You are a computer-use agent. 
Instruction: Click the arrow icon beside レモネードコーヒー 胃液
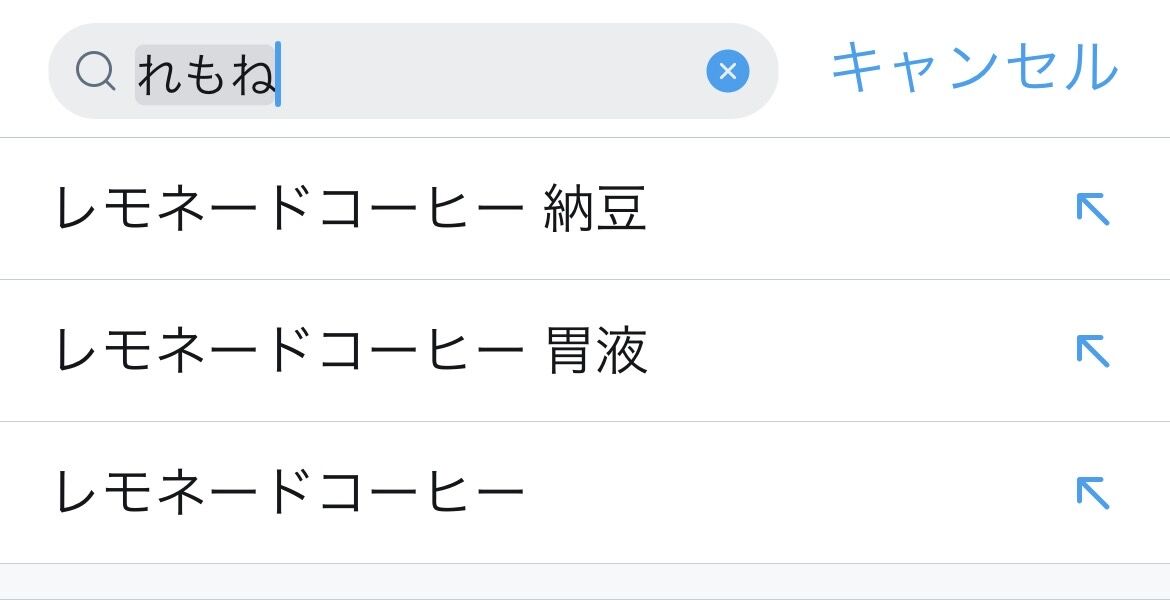[1092, 351]
